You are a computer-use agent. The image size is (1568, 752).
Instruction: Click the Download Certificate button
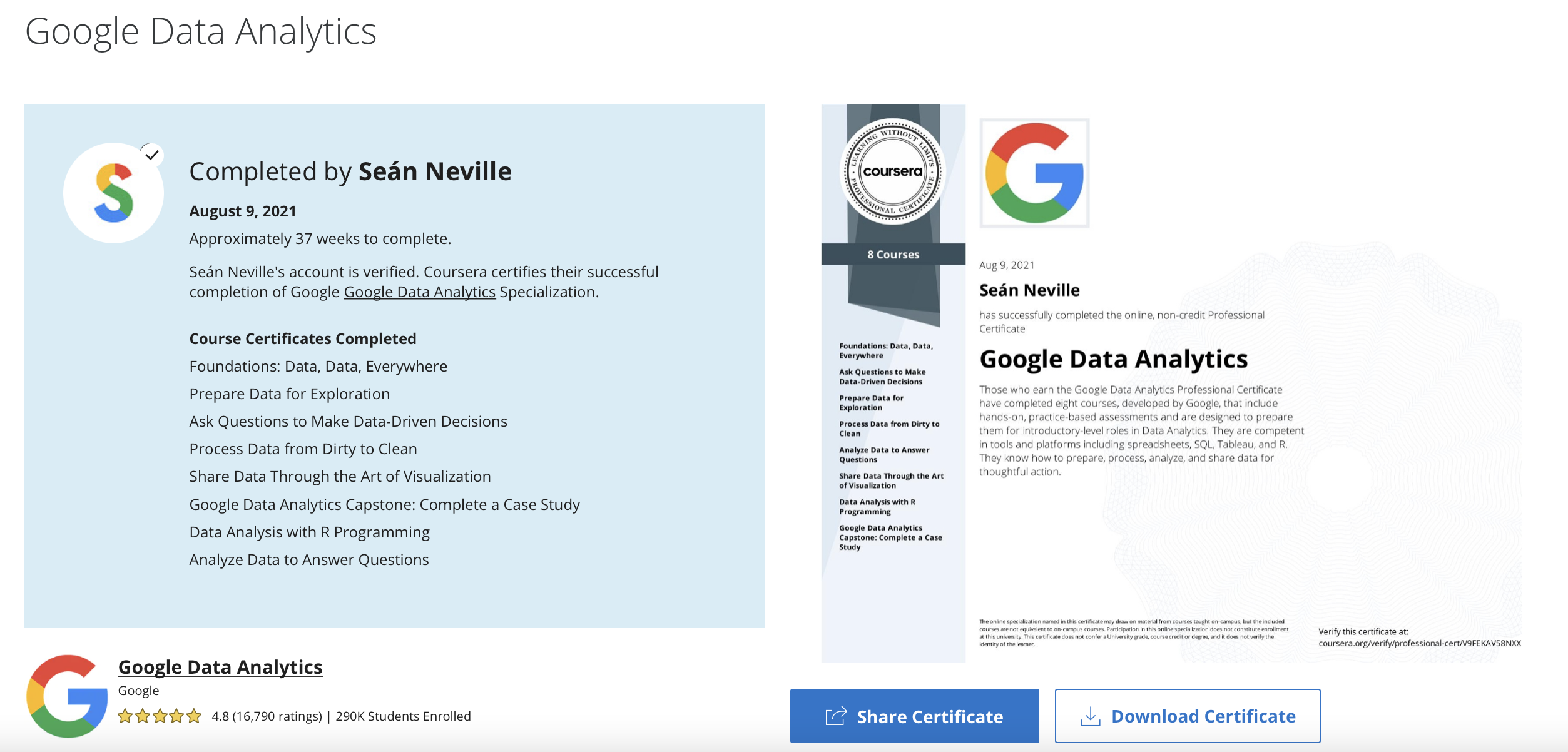pos(1187,716)
